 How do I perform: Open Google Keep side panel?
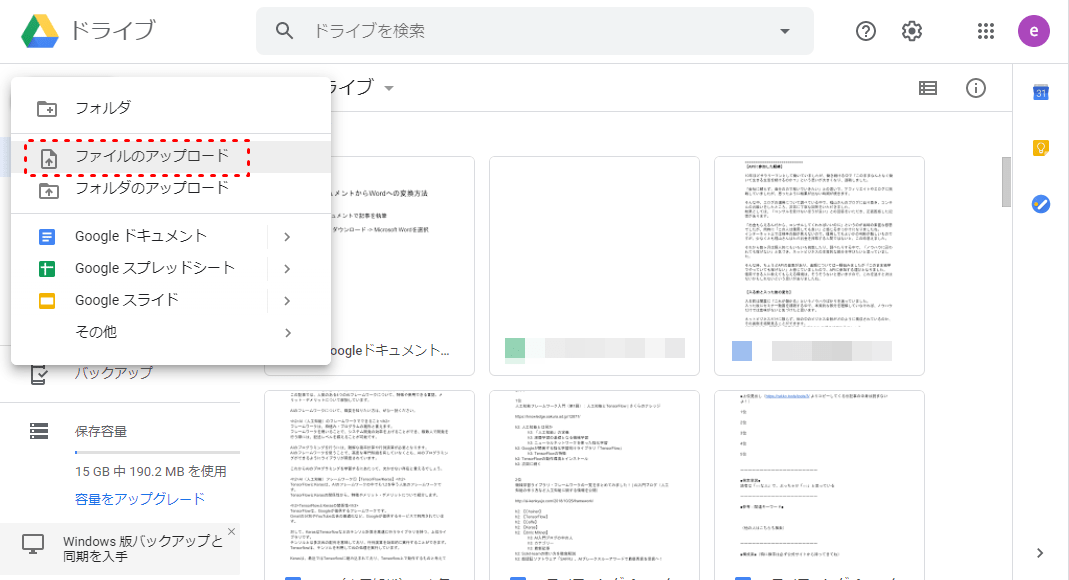tap(1040, 148)
